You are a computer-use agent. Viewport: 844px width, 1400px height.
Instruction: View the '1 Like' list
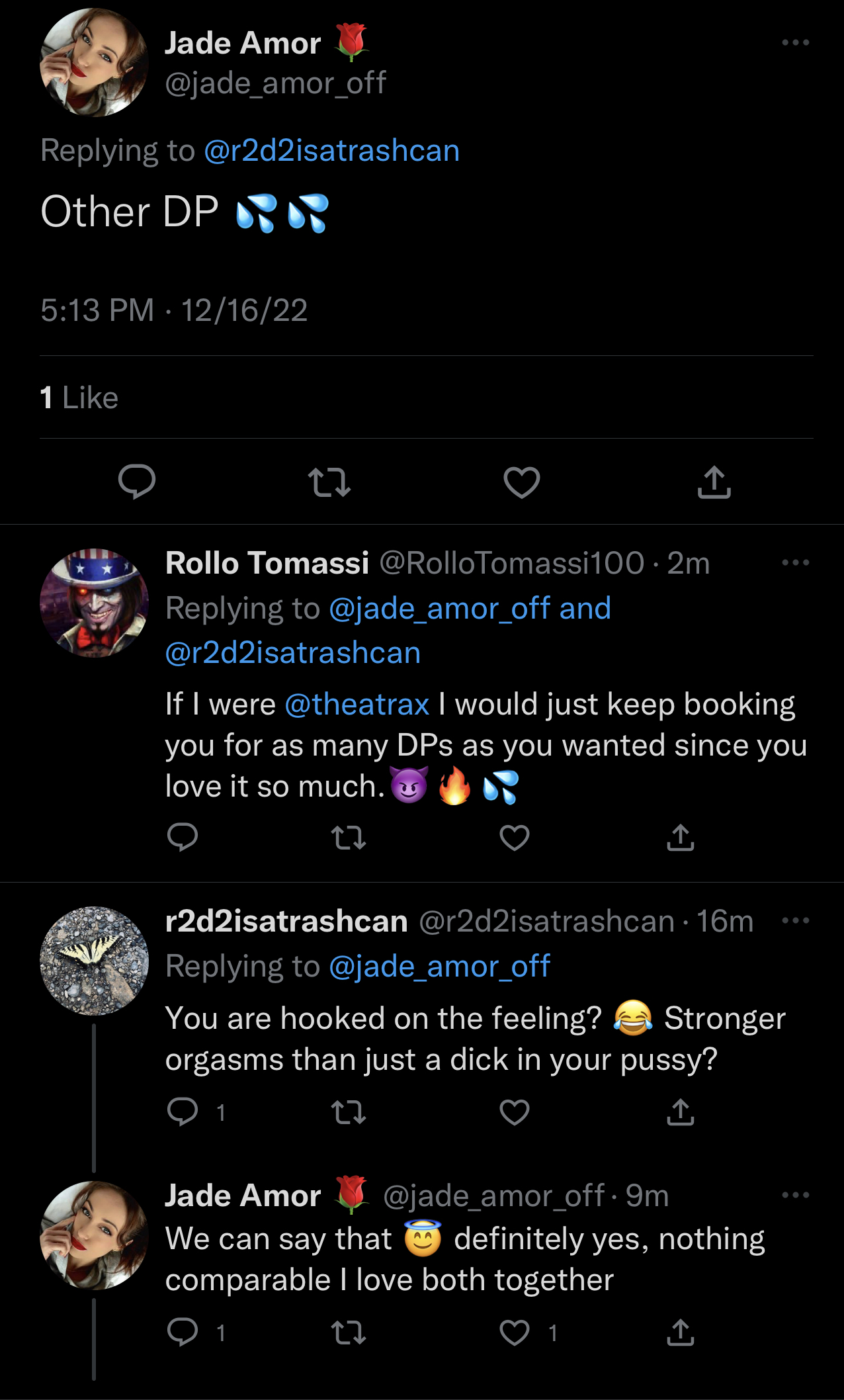(x=79, y=398)
